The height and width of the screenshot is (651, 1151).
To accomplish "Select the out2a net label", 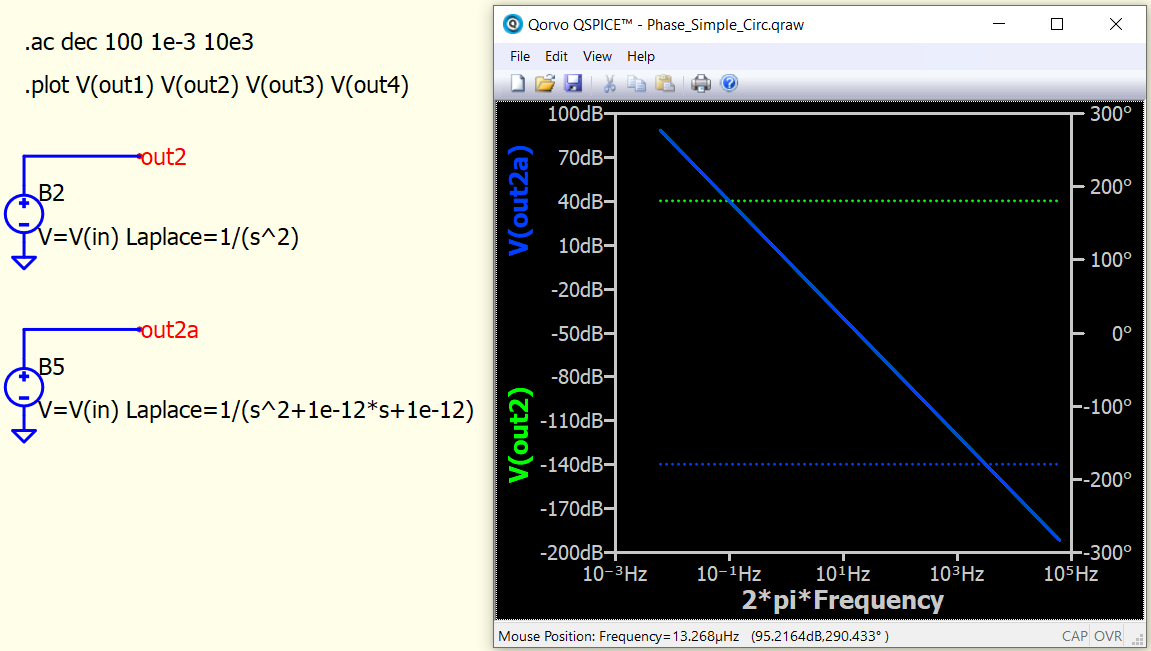I will pyautogui.click(x=169, y=330).
